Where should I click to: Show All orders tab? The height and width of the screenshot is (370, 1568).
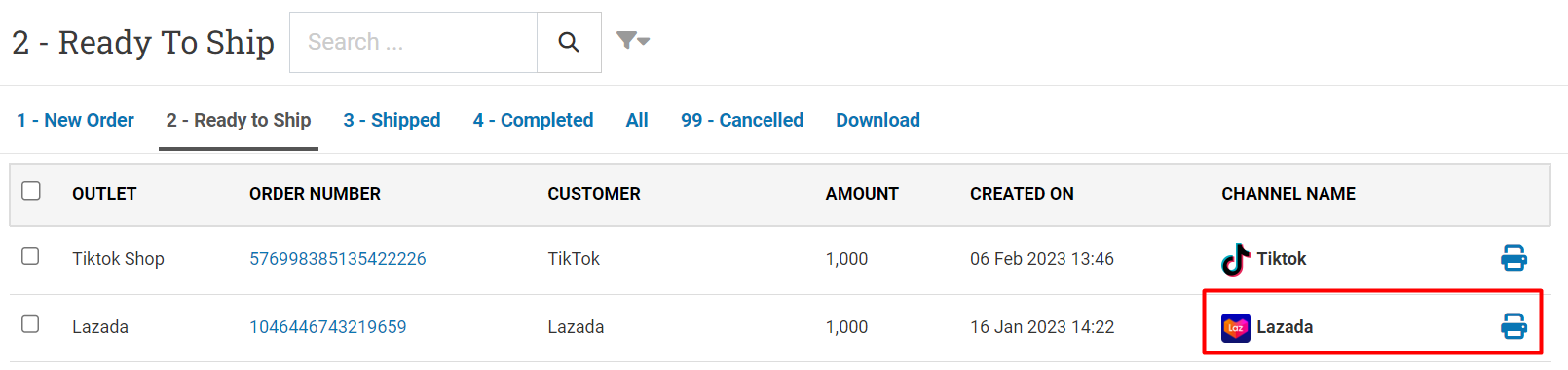(637, 120)
